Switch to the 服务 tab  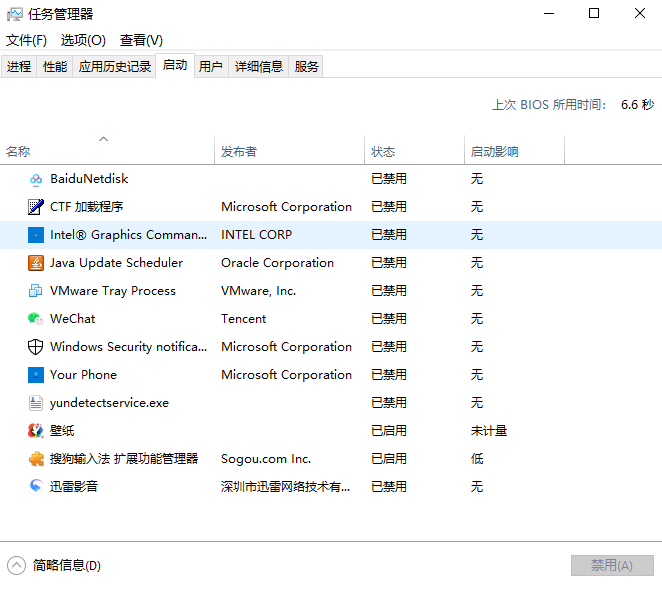(307, 66)
